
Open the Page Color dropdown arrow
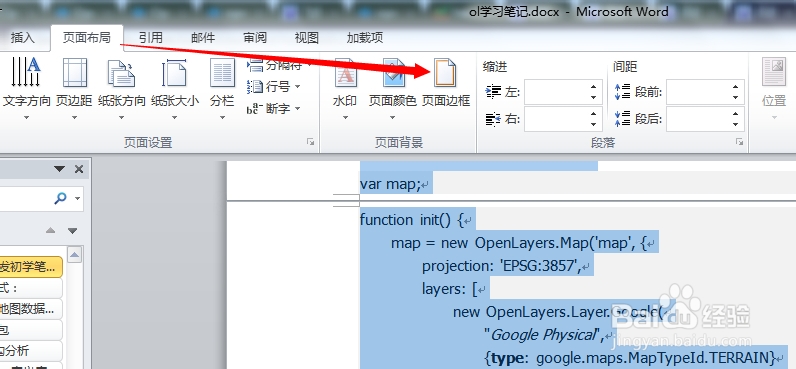pyautogui.click(x=392, y=118)
